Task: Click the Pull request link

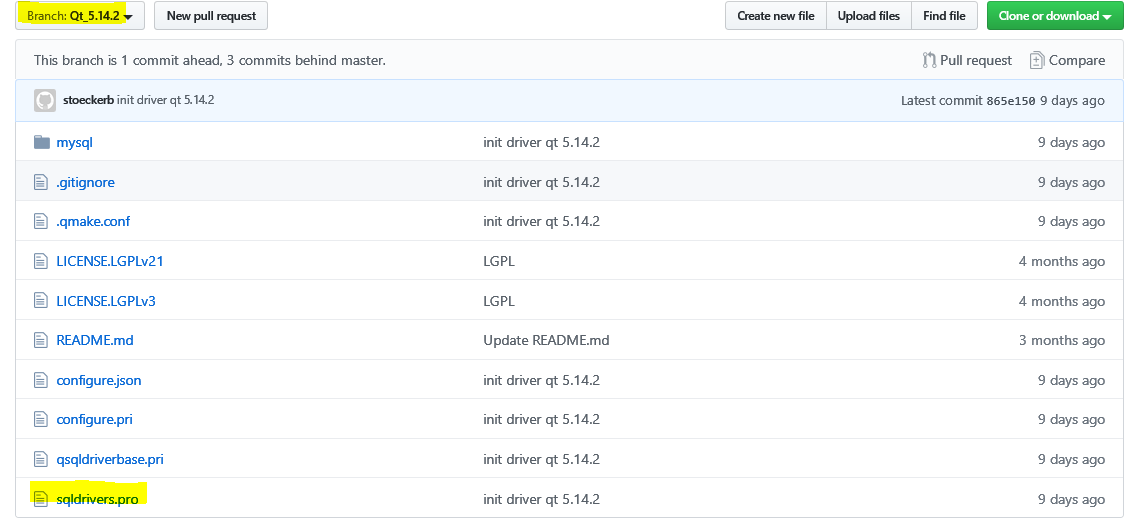Action: 976,60
